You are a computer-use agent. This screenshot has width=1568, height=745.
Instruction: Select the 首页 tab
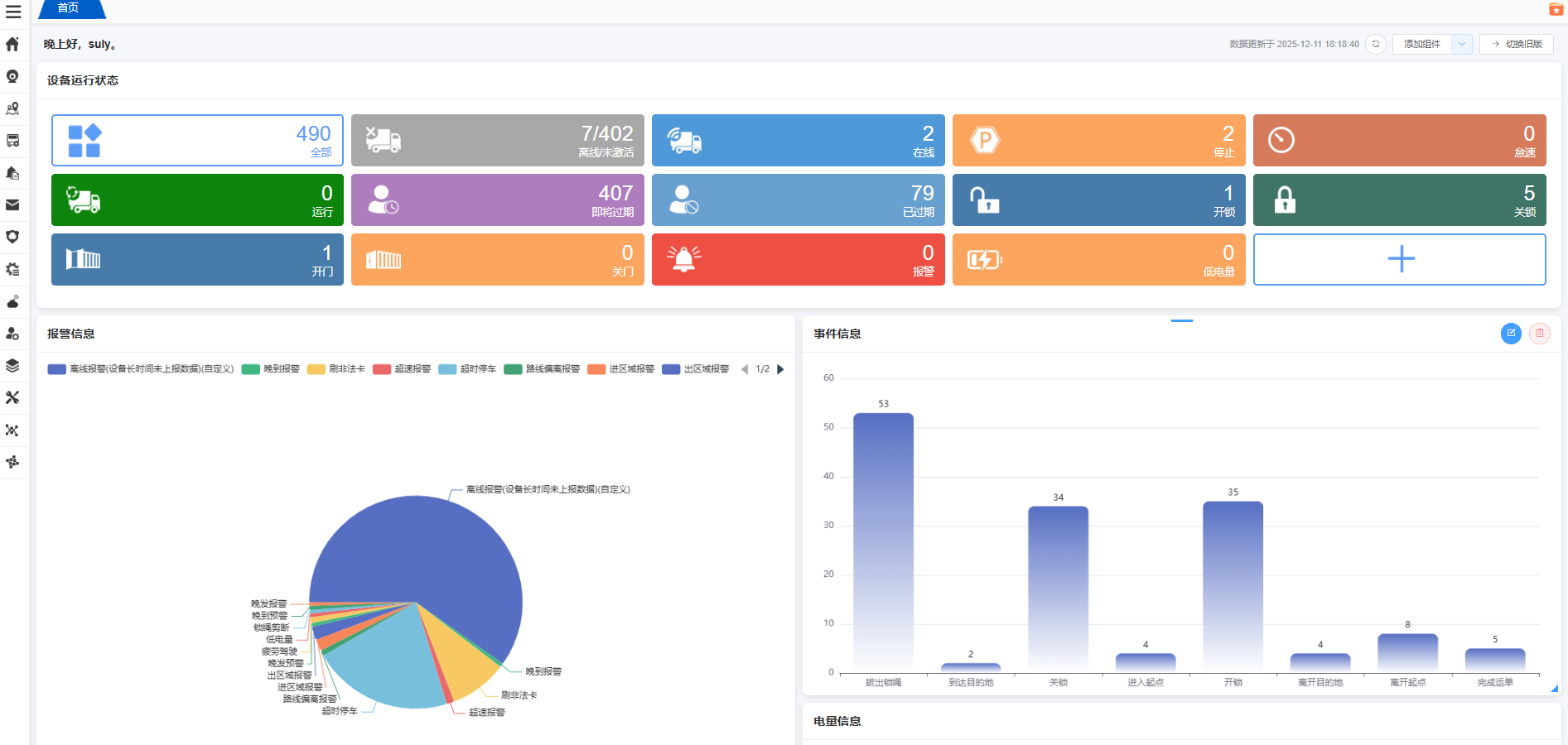tap(69, 8)
